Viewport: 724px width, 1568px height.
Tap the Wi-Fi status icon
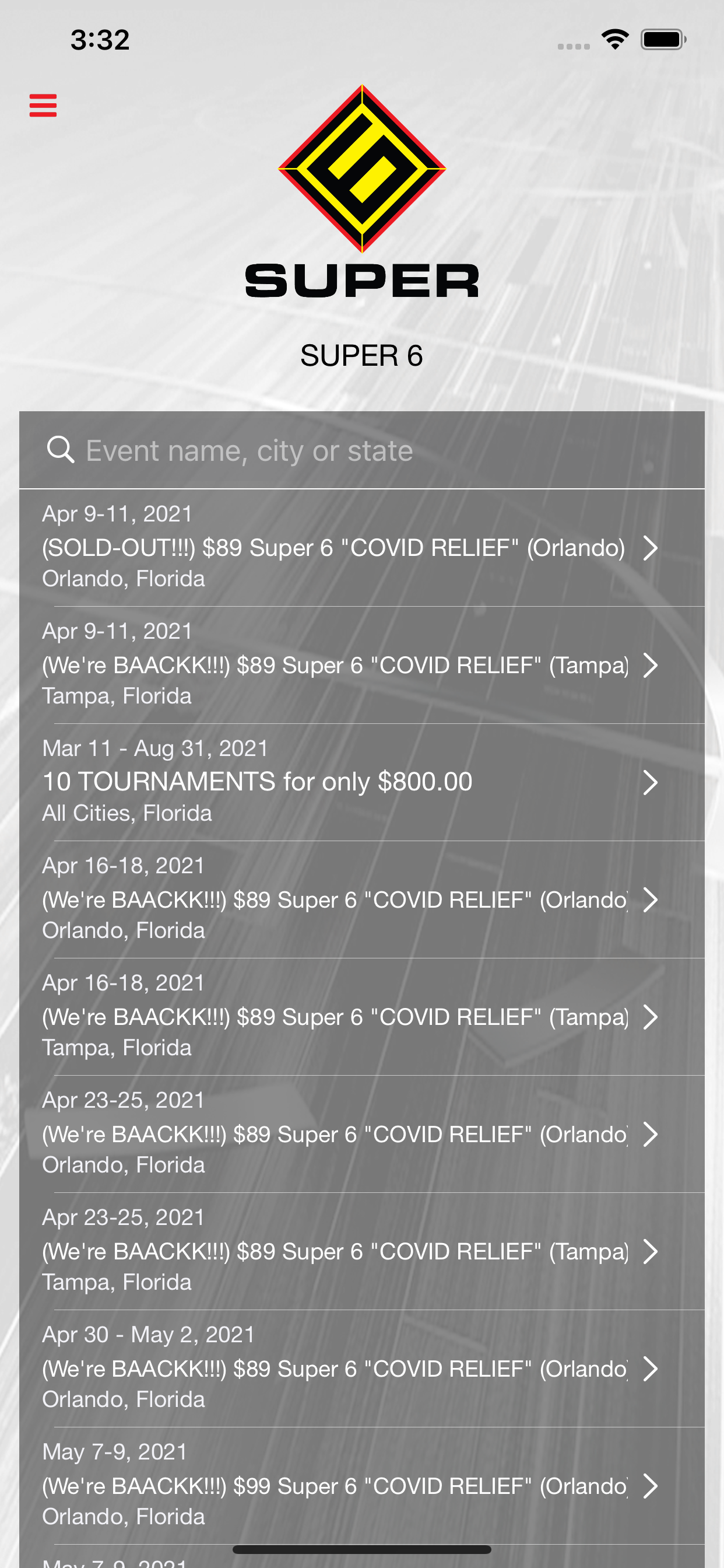pos(614,40)
